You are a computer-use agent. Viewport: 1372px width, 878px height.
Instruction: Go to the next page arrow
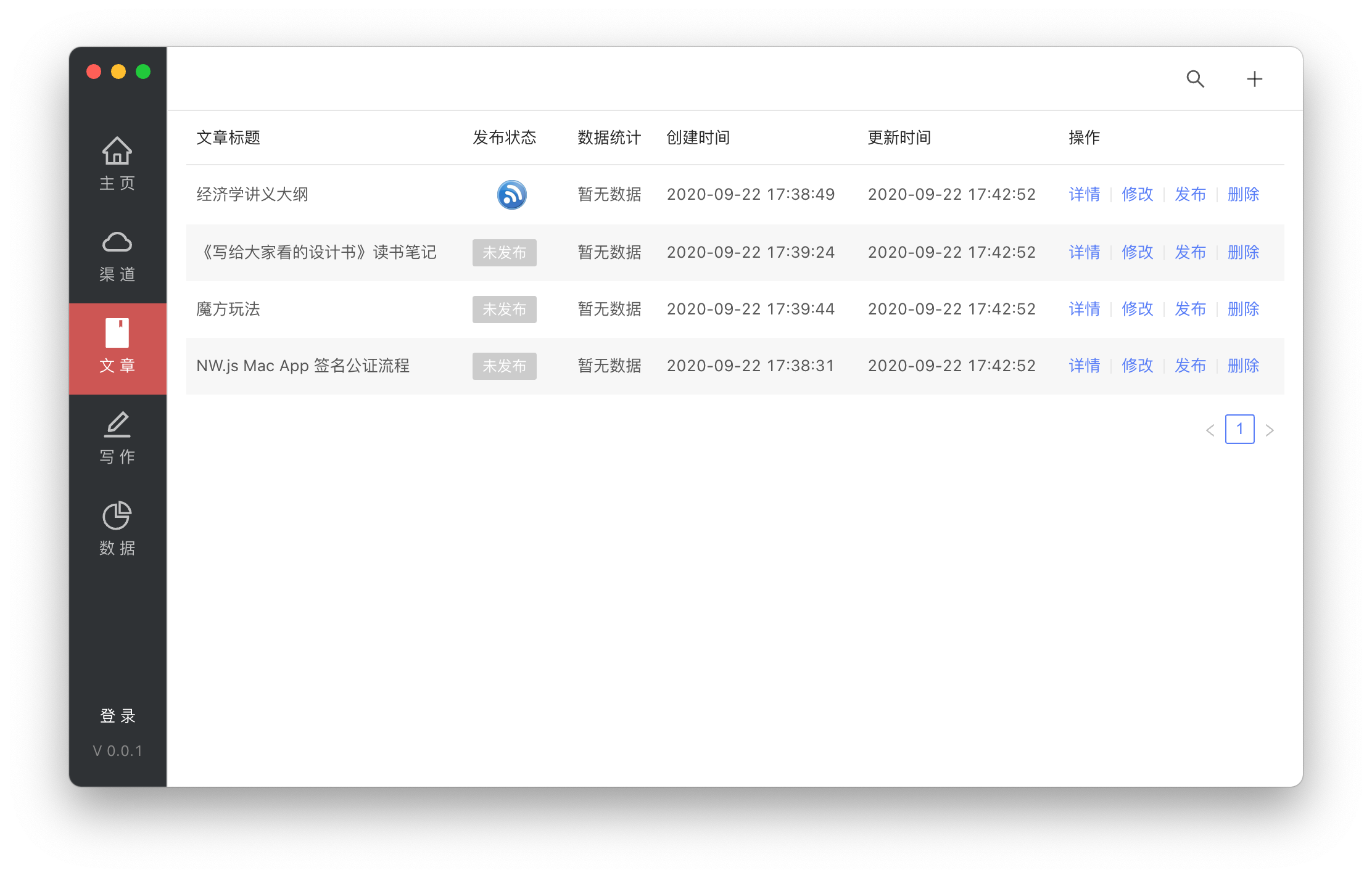pyautogui.click(x=1270, y=430)
